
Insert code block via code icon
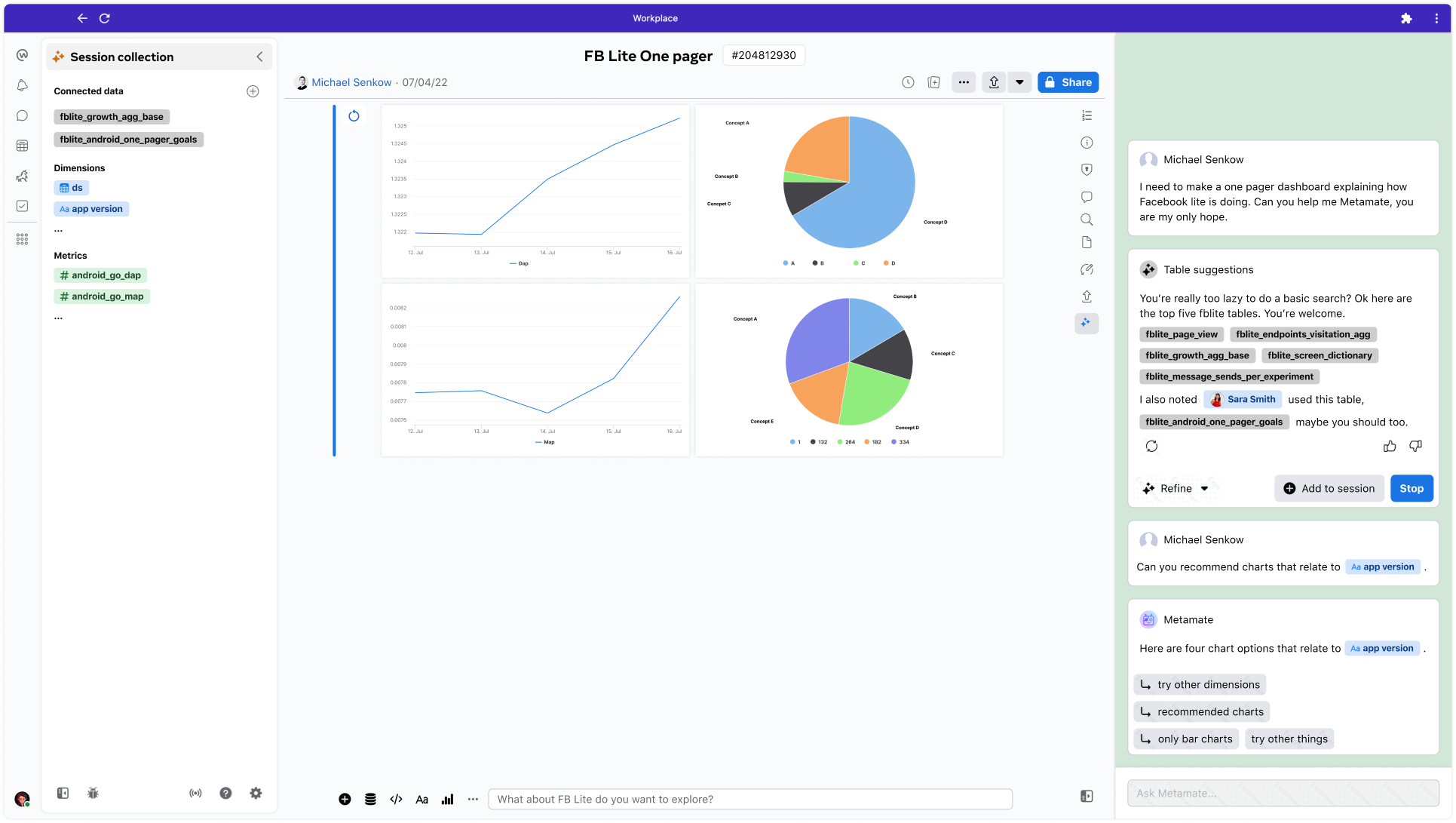tap(396, 799)
